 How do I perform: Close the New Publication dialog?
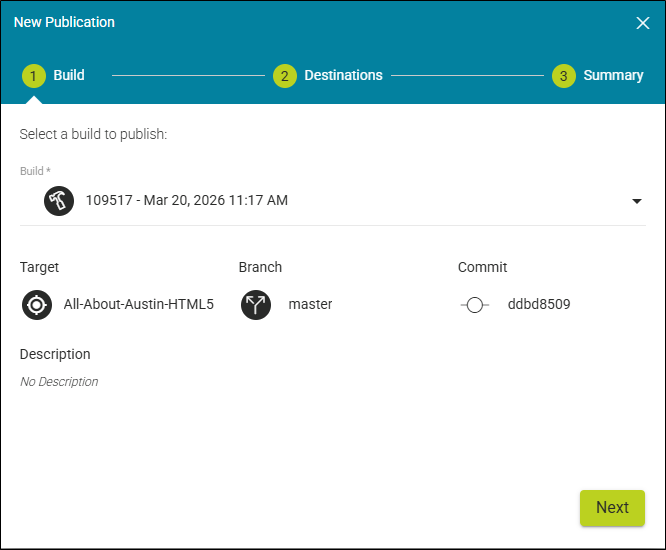click(643, 23)
